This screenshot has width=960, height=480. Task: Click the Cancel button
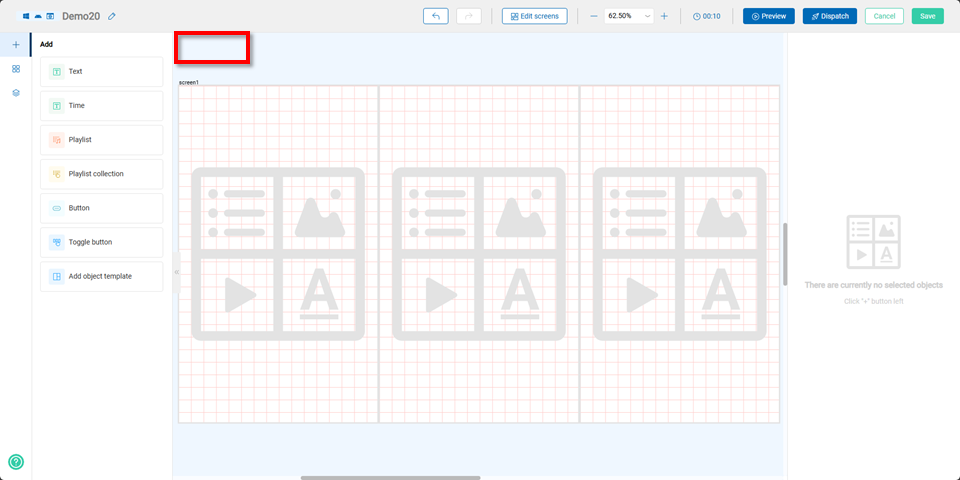(x=884, y=17)
